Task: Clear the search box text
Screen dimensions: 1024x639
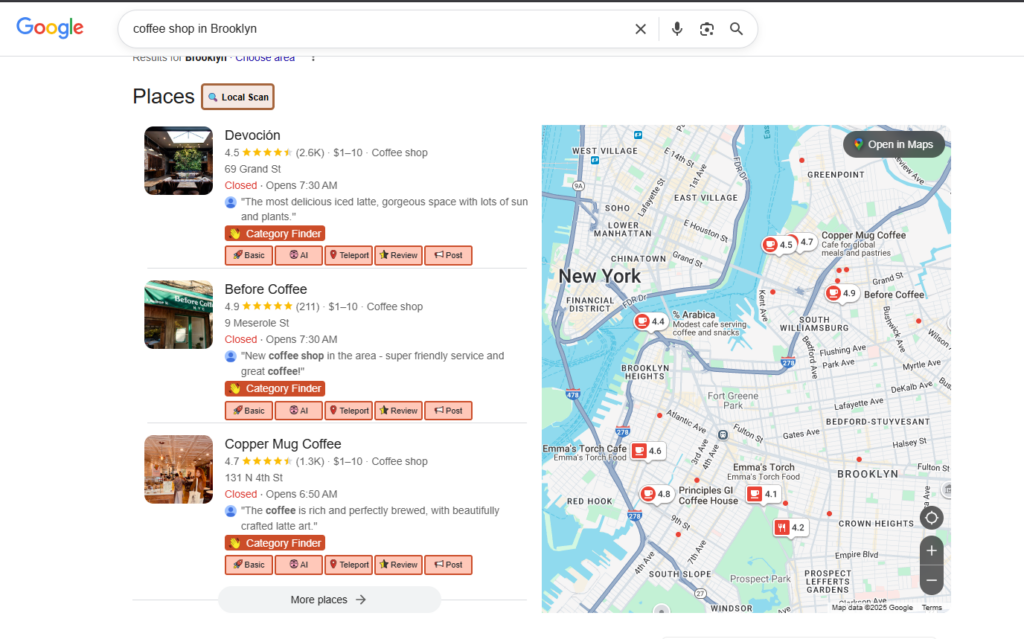Action: coord(641,29)
